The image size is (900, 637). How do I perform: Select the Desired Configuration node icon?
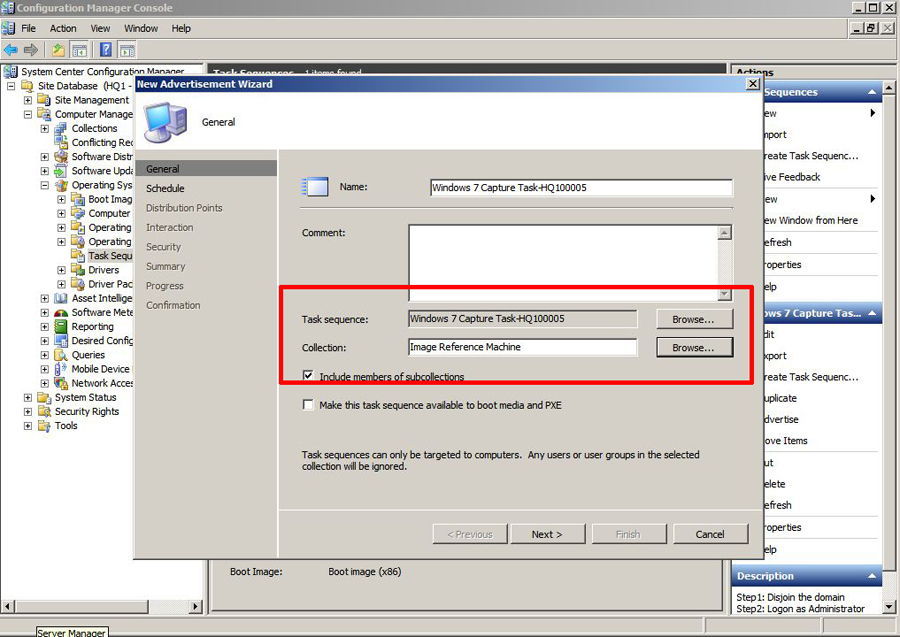click(61, 341)
